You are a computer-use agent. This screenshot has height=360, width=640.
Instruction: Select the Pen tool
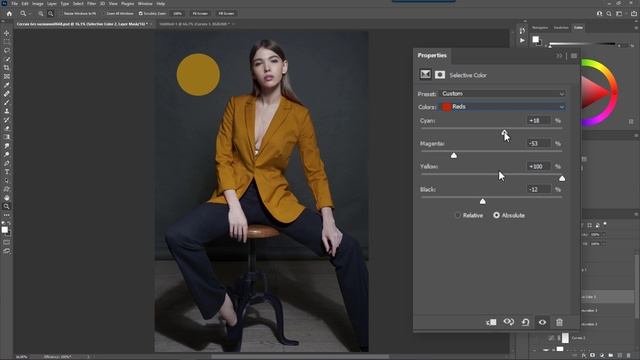coord(7,163)
